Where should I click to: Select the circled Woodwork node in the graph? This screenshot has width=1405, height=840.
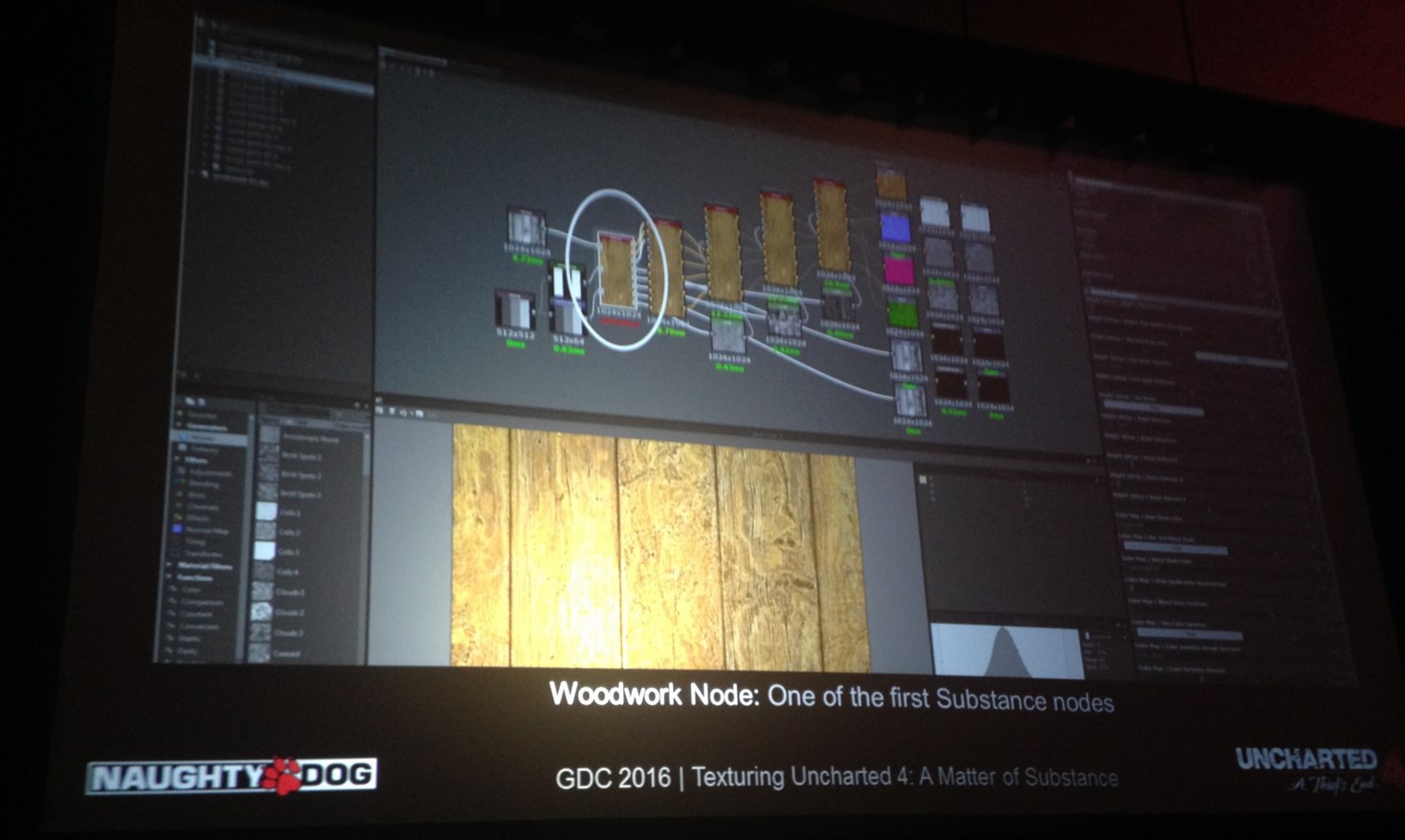618,269
